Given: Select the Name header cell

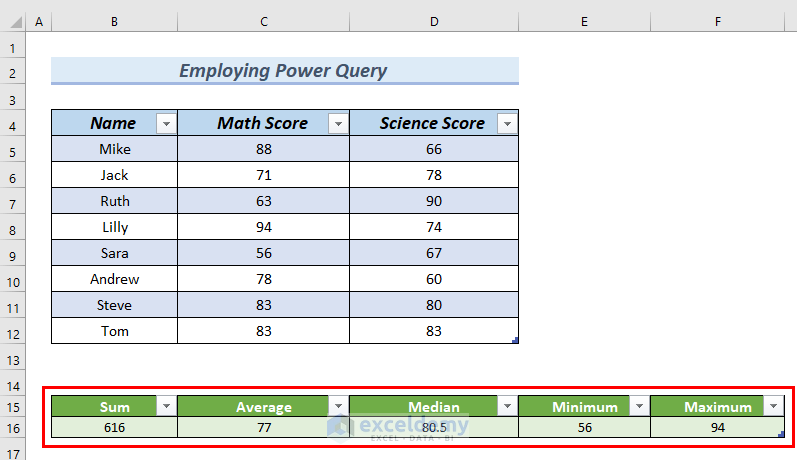Looking at the screenshot, I should tap(114, 122).
